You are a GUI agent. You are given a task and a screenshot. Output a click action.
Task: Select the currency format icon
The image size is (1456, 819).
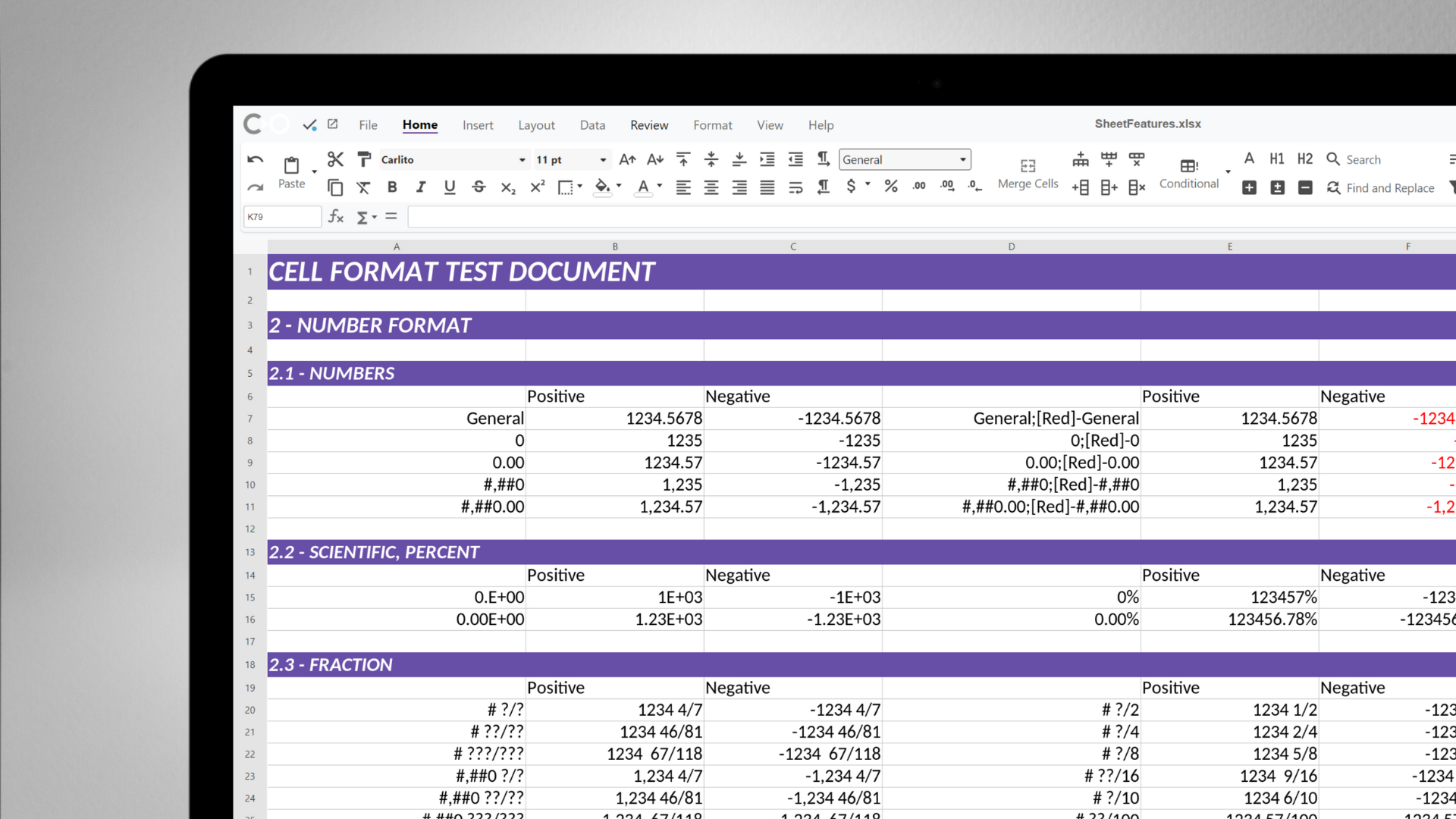point(852,186)
